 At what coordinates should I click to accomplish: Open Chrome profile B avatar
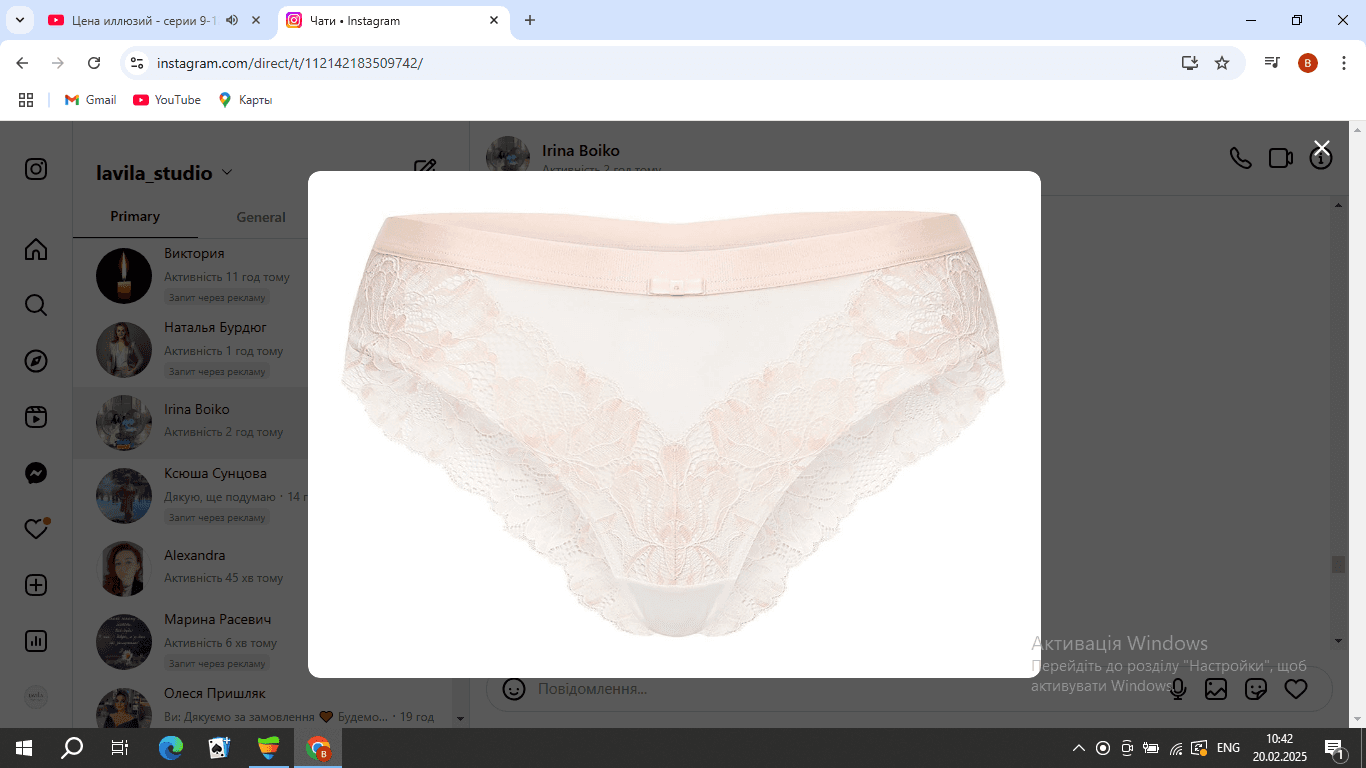tap(1308, 63)
